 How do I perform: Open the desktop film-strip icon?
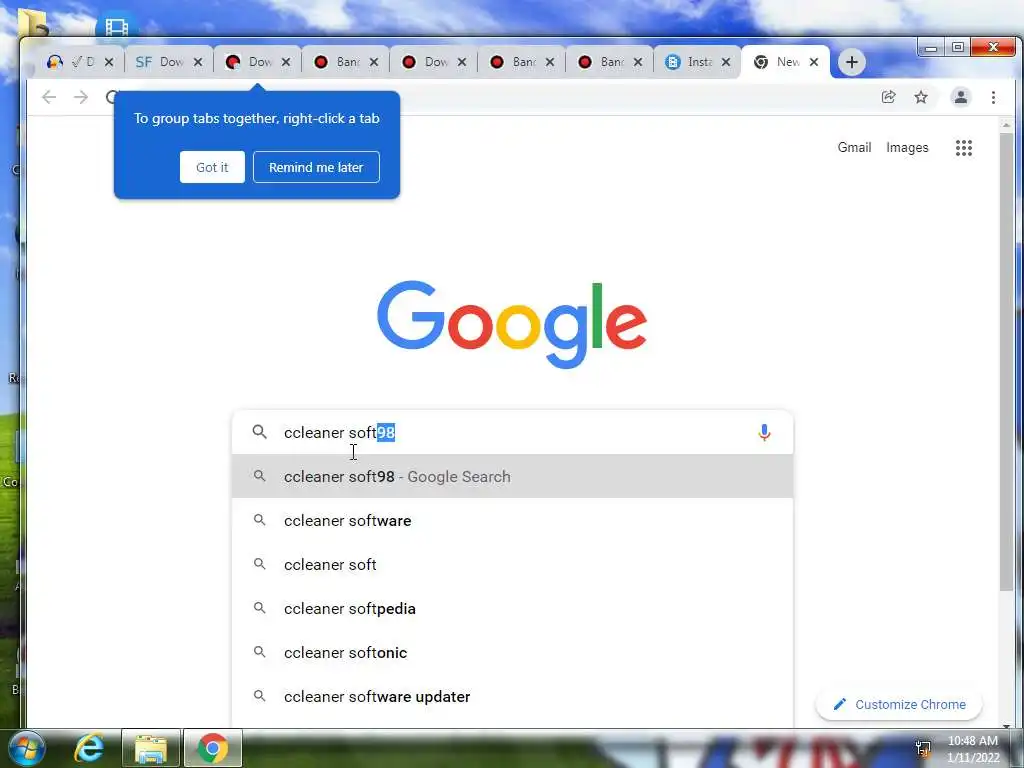pyautogui.click(x=116, y=26)
